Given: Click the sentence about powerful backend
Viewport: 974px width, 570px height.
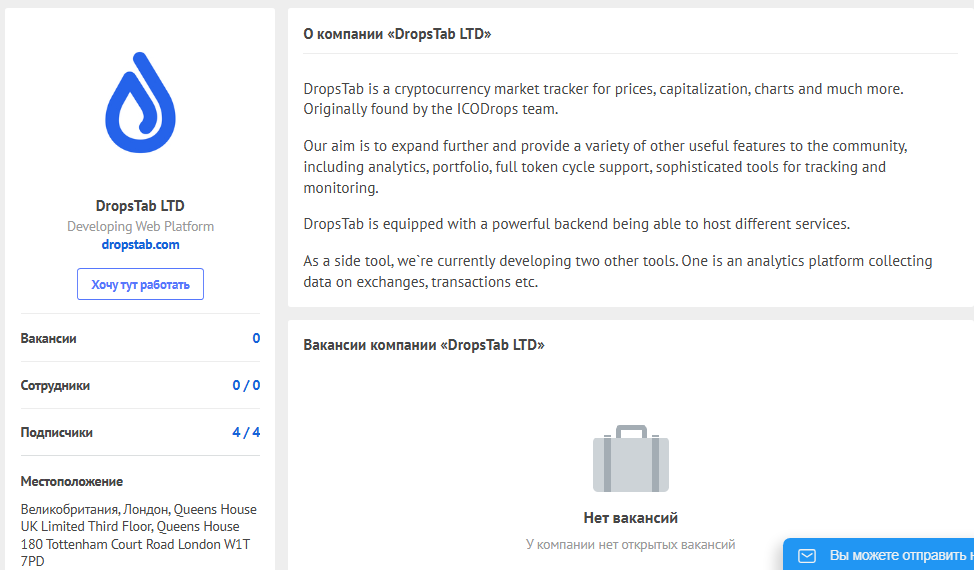Looking at the screenshot, I should [576, 224].
